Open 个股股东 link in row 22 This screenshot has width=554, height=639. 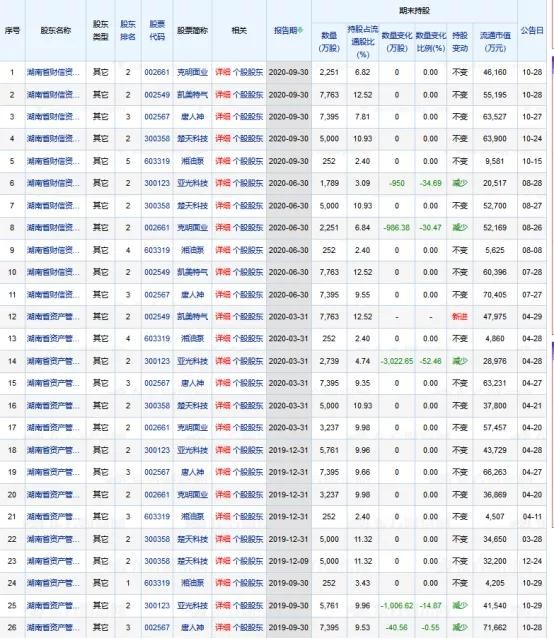click(x=248, y=539)
